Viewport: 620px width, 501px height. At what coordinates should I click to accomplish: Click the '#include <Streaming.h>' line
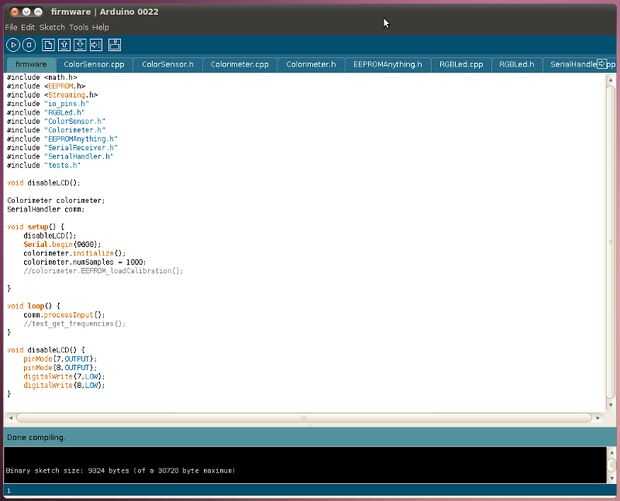tap(52, 95)
